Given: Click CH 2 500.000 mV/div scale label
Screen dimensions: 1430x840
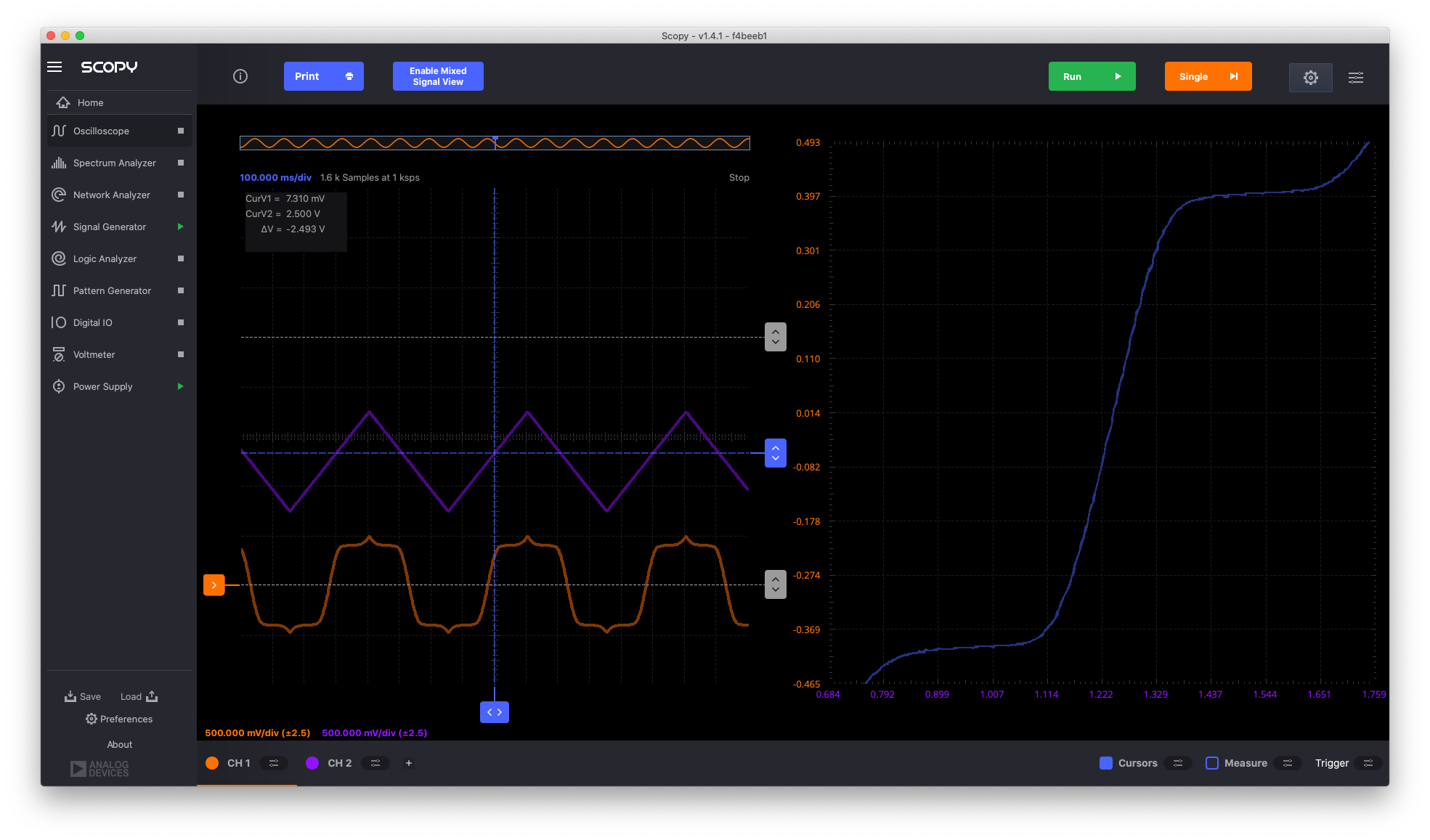Looking at the screenshot, I should pyautogui.click(x=375, y=733).
